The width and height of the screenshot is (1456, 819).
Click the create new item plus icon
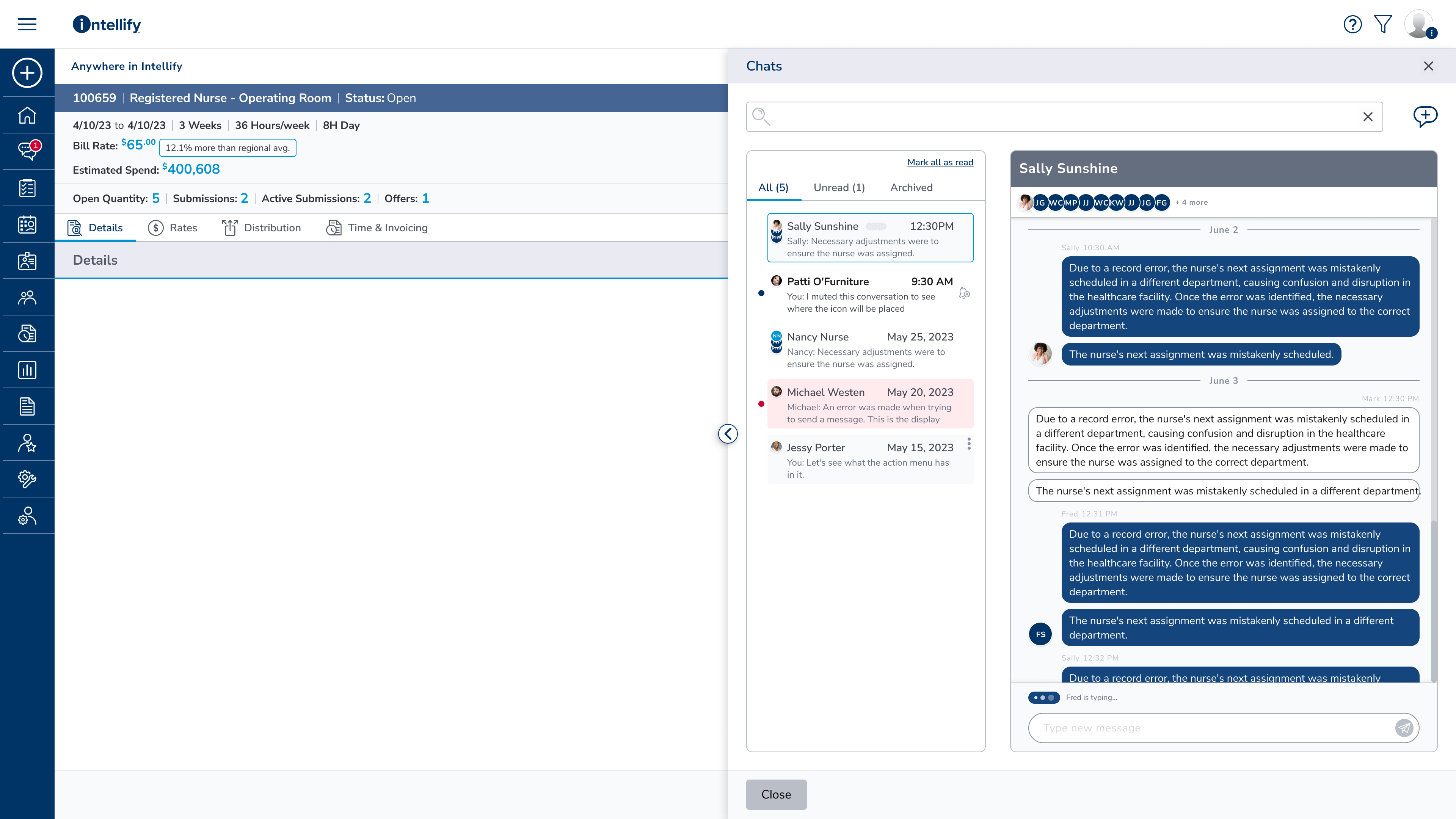coord(27,73)
